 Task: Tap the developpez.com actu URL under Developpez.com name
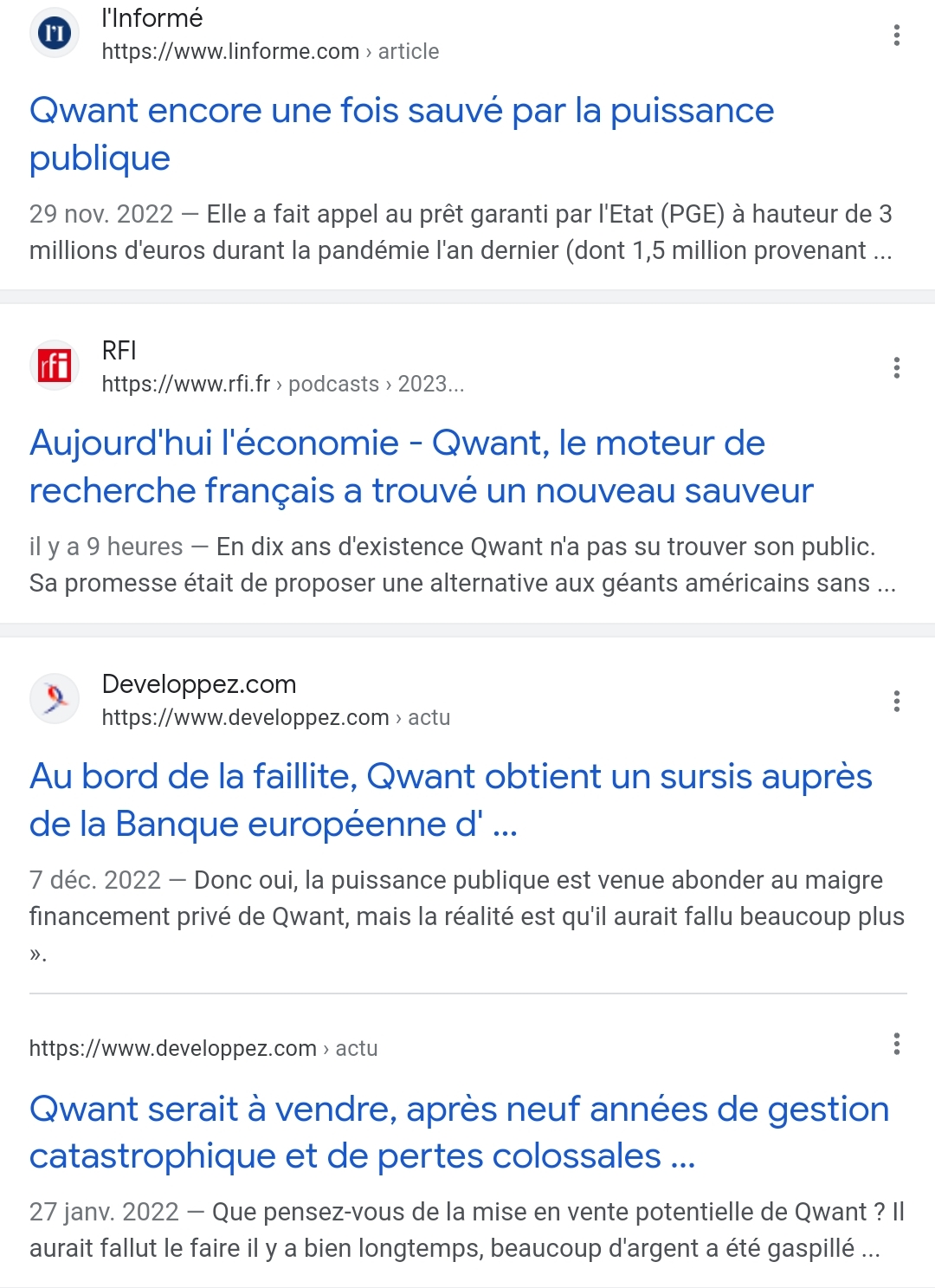point(276,717)
